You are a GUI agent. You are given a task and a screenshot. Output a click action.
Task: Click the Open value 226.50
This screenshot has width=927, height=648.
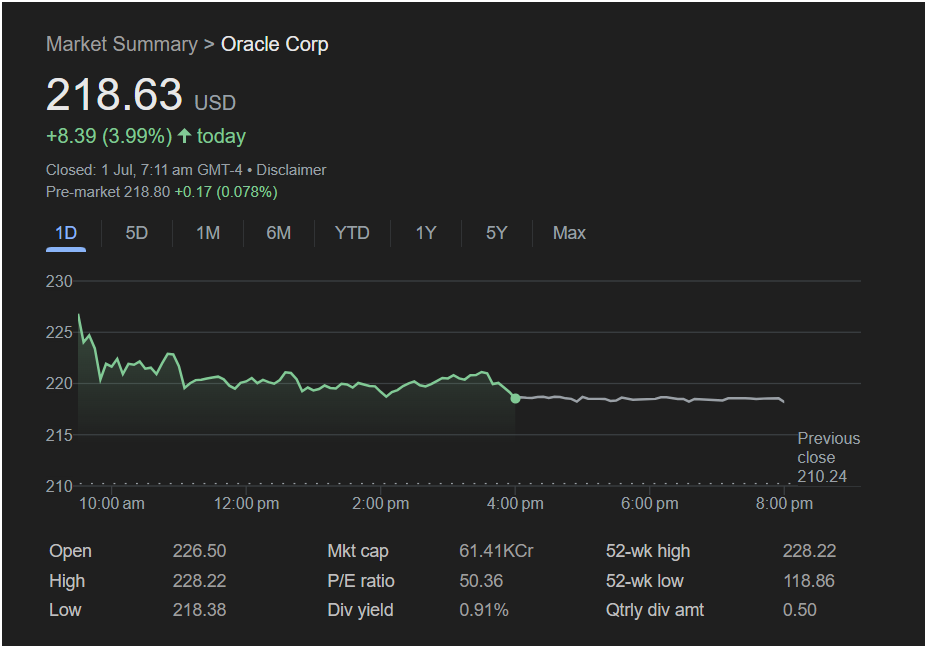point(199,551)
